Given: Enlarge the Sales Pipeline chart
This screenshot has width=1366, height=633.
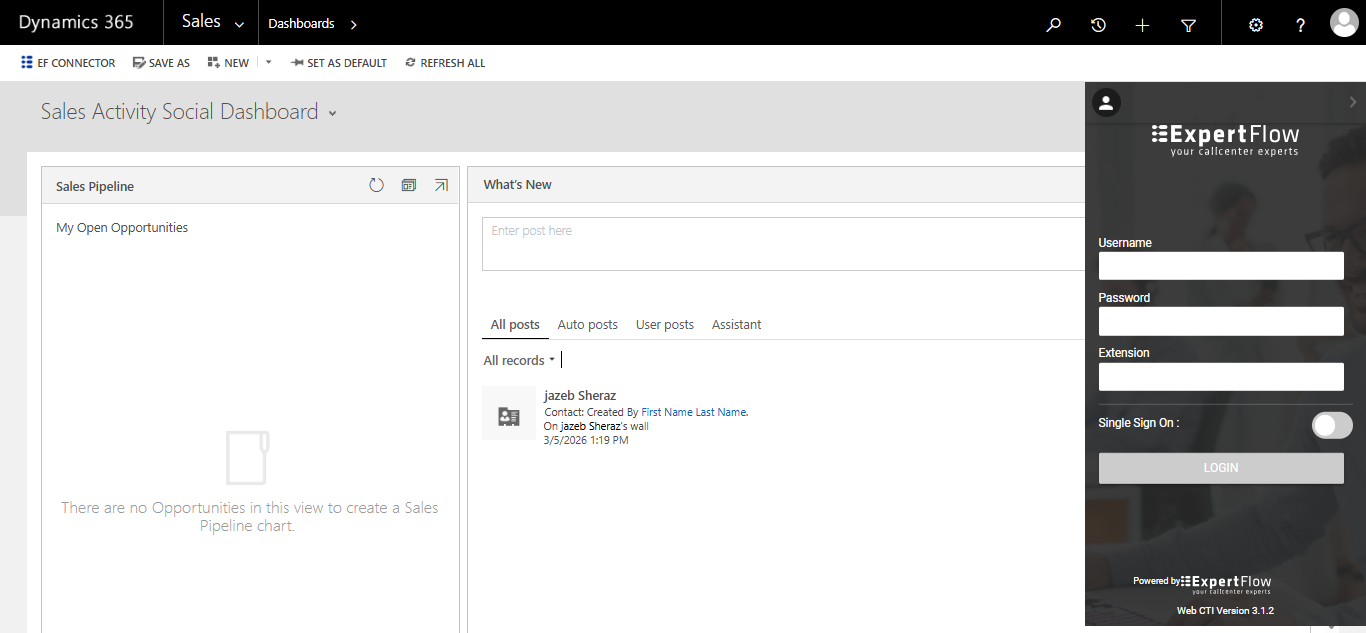Looking at the screenshot, I should (441, 185).
